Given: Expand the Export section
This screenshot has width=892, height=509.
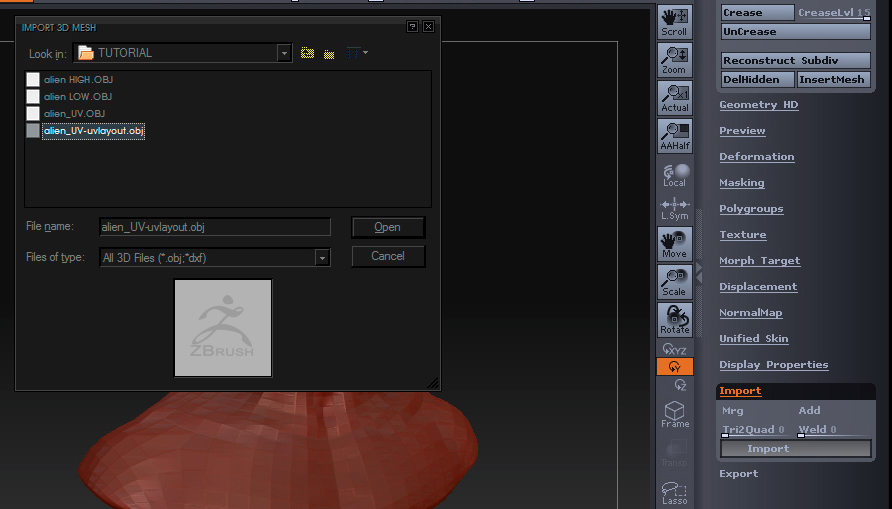Looking at the screenshot, I should [738, 474].
